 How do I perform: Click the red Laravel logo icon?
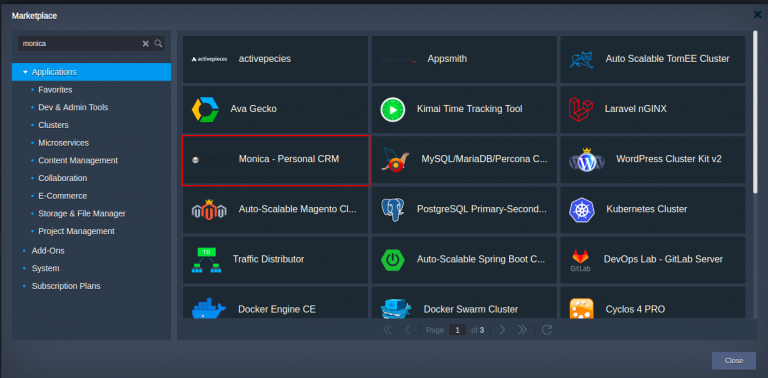coord(581,109)
